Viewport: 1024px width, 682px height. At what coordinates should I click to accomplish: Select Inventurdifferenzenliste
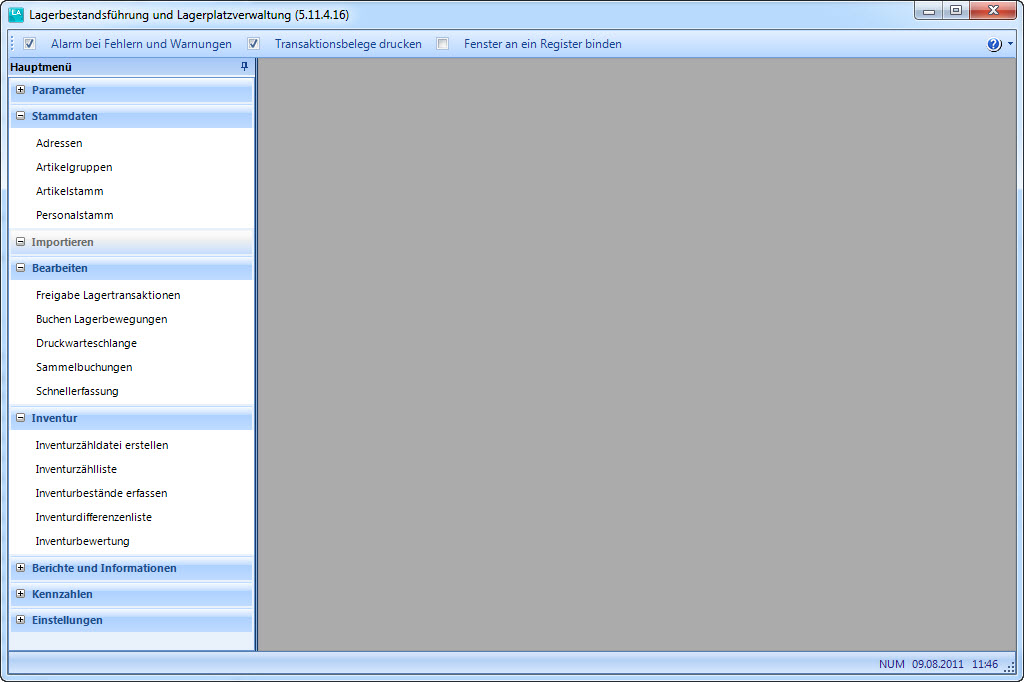pos(93,517)
